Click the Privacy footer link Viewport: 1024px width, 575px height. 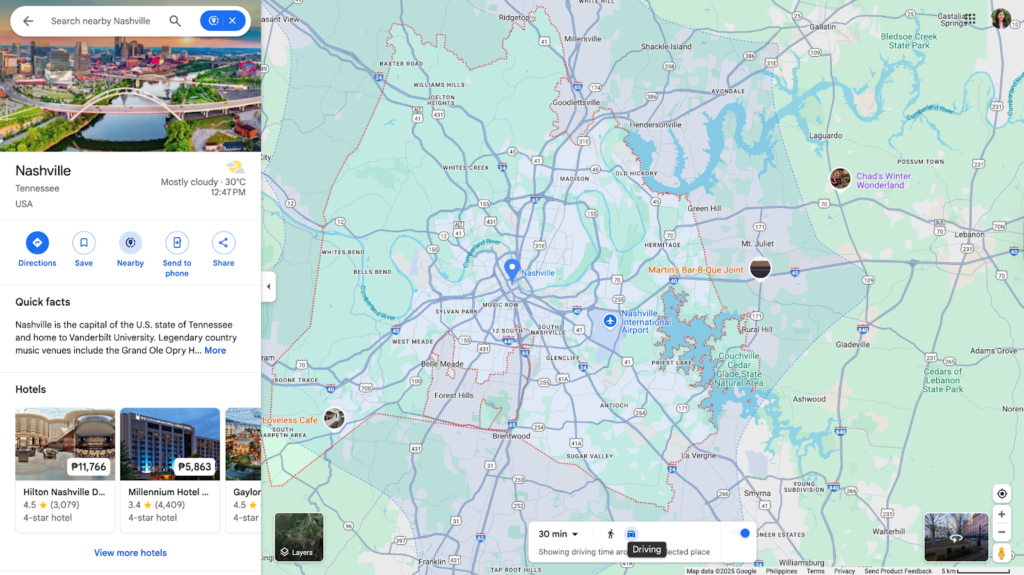tap(844, 571)
